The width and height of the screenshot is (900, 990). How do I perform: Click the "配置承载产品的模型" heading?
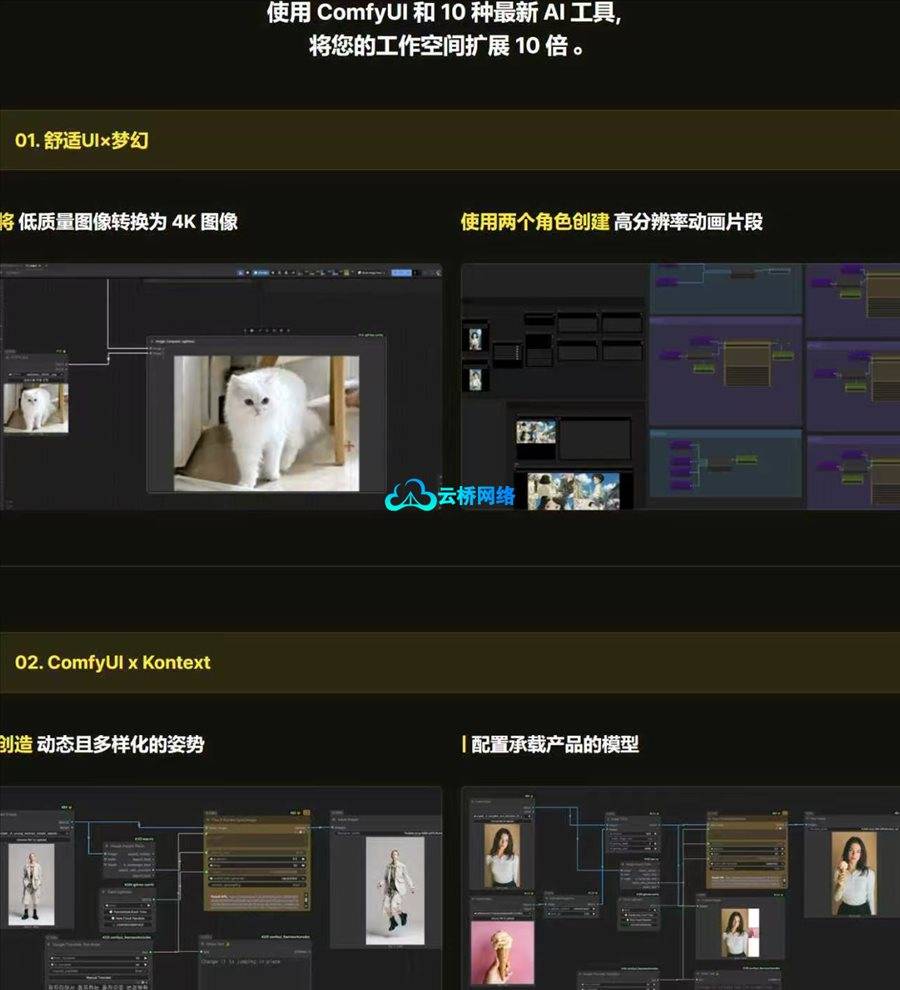[555, 744]
